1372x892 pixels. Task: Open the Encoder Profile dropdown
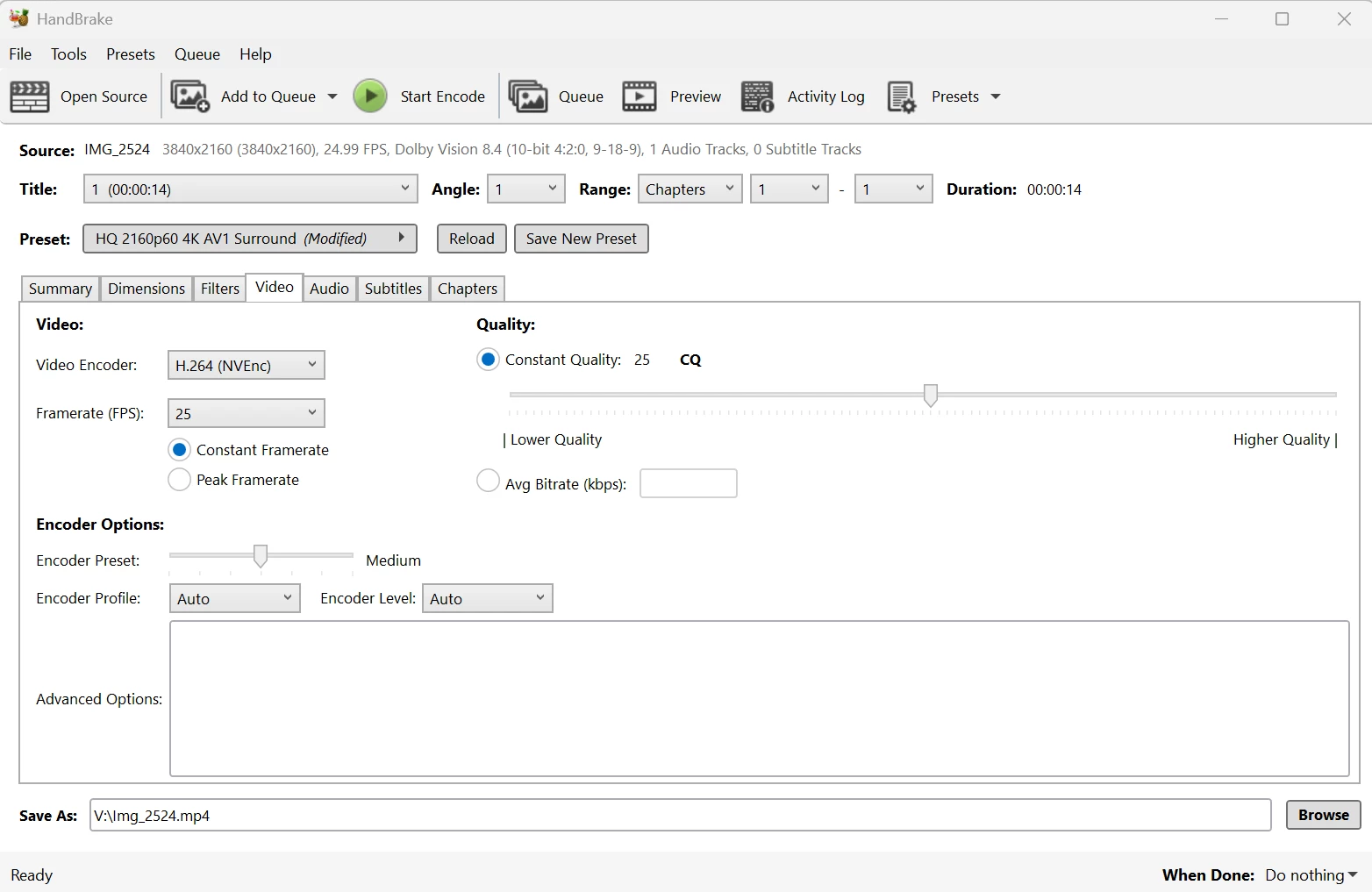[234, 598]
